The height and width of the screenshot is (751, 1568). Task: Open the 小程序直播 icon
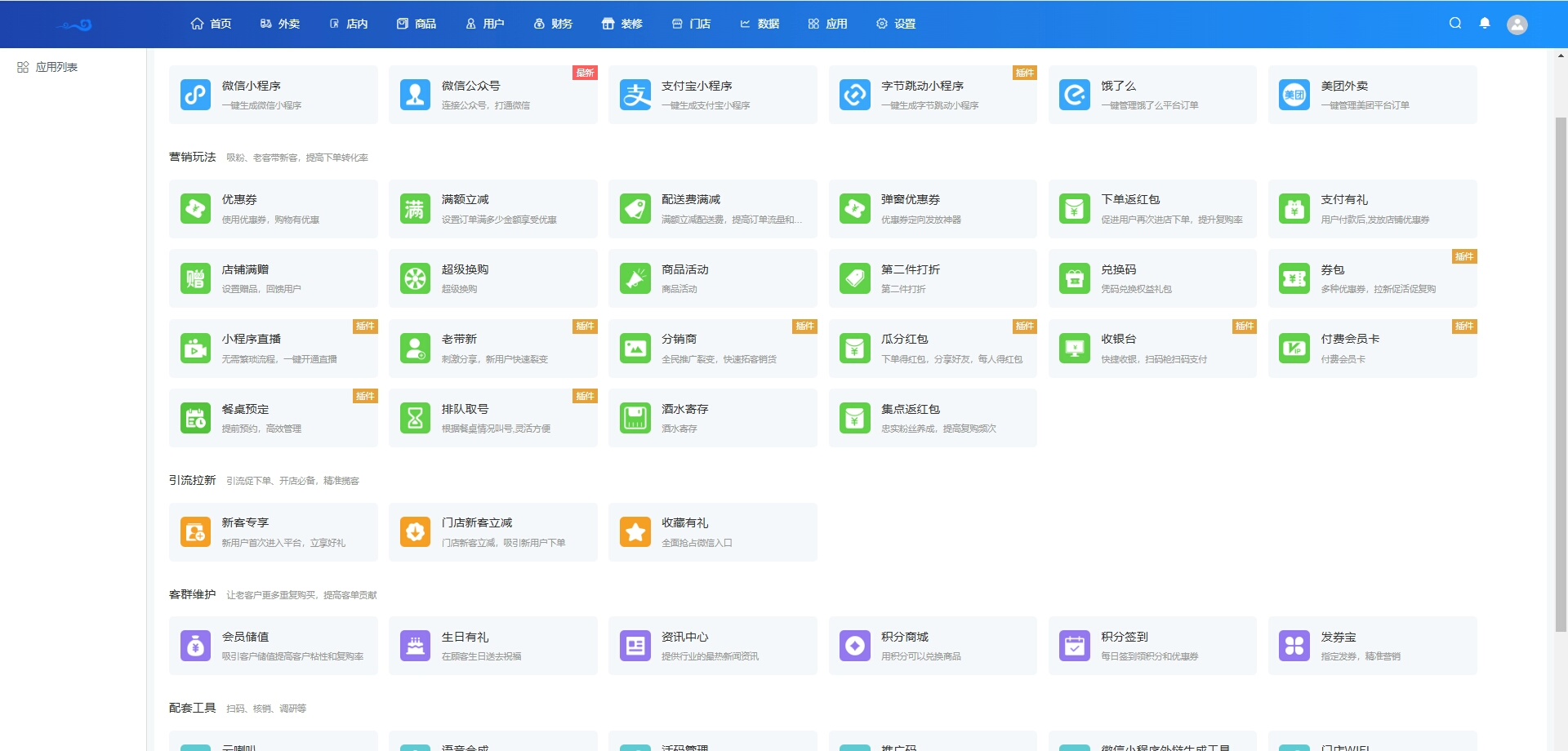[x=195, y=349]
